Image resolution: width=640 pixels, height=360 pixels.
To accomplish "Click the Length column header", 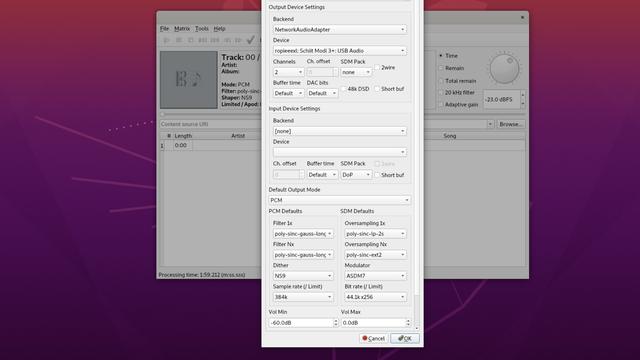I will (x=183, y=136).
